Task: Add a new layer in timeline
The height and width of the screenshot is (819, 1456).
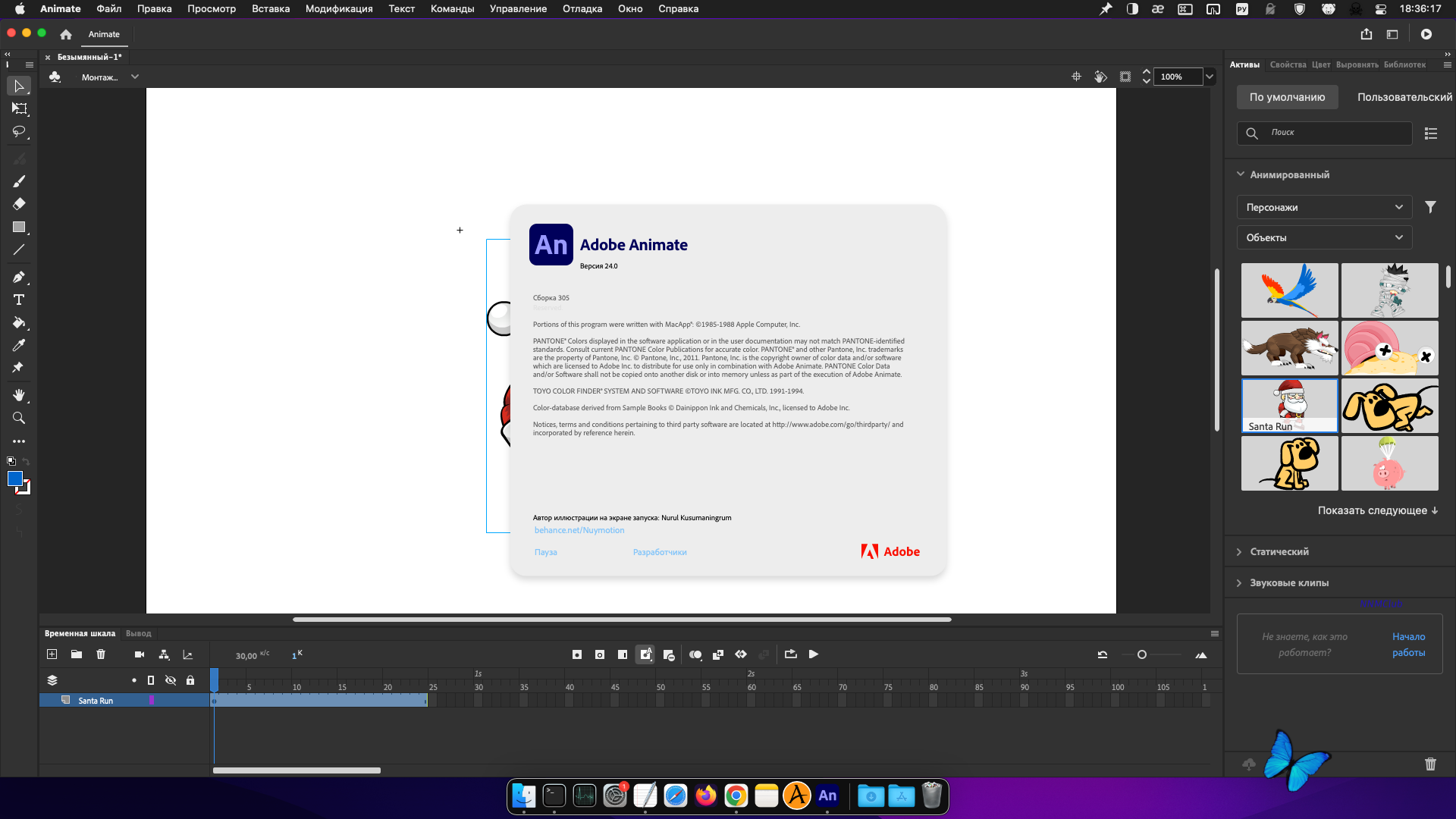Action: (52, 654)
